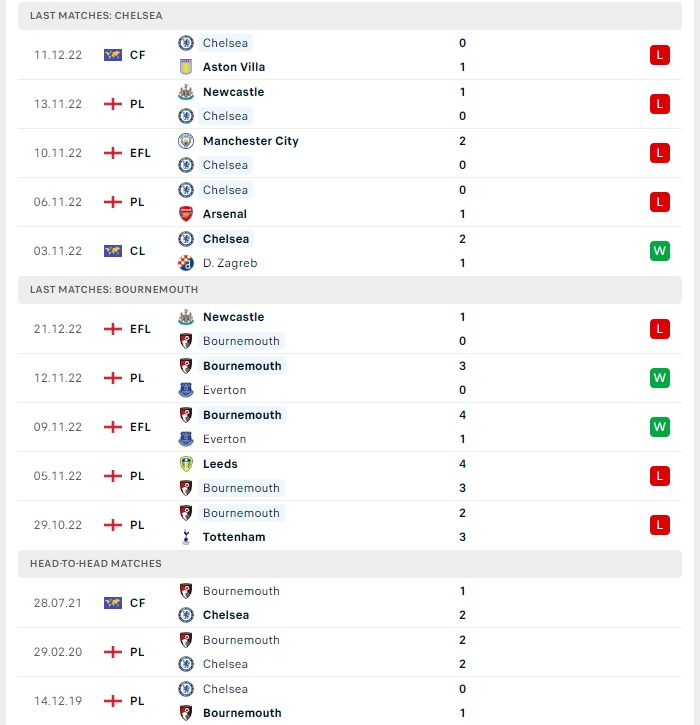
Task: Click the red L badge for 11.12.22
Action: pyautogui.click(x=660, y=55)
